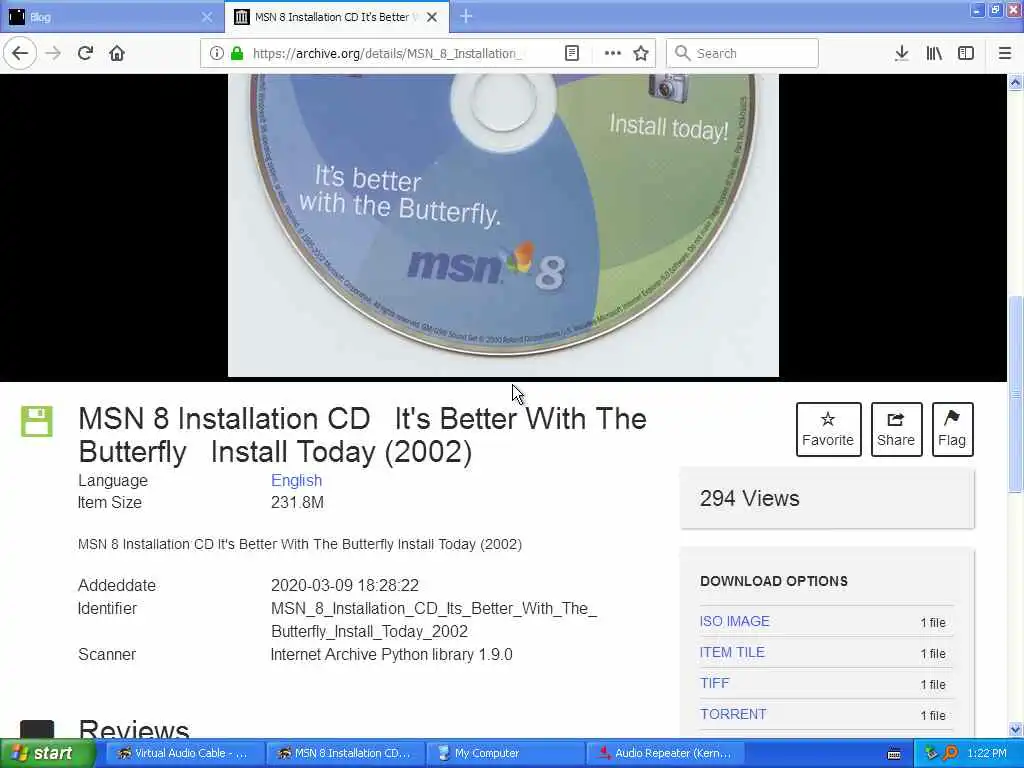Screen dimensions: 1024x768
Task: Click the first system tray icon beside the magnifier
Action: (x=931, y=753)
